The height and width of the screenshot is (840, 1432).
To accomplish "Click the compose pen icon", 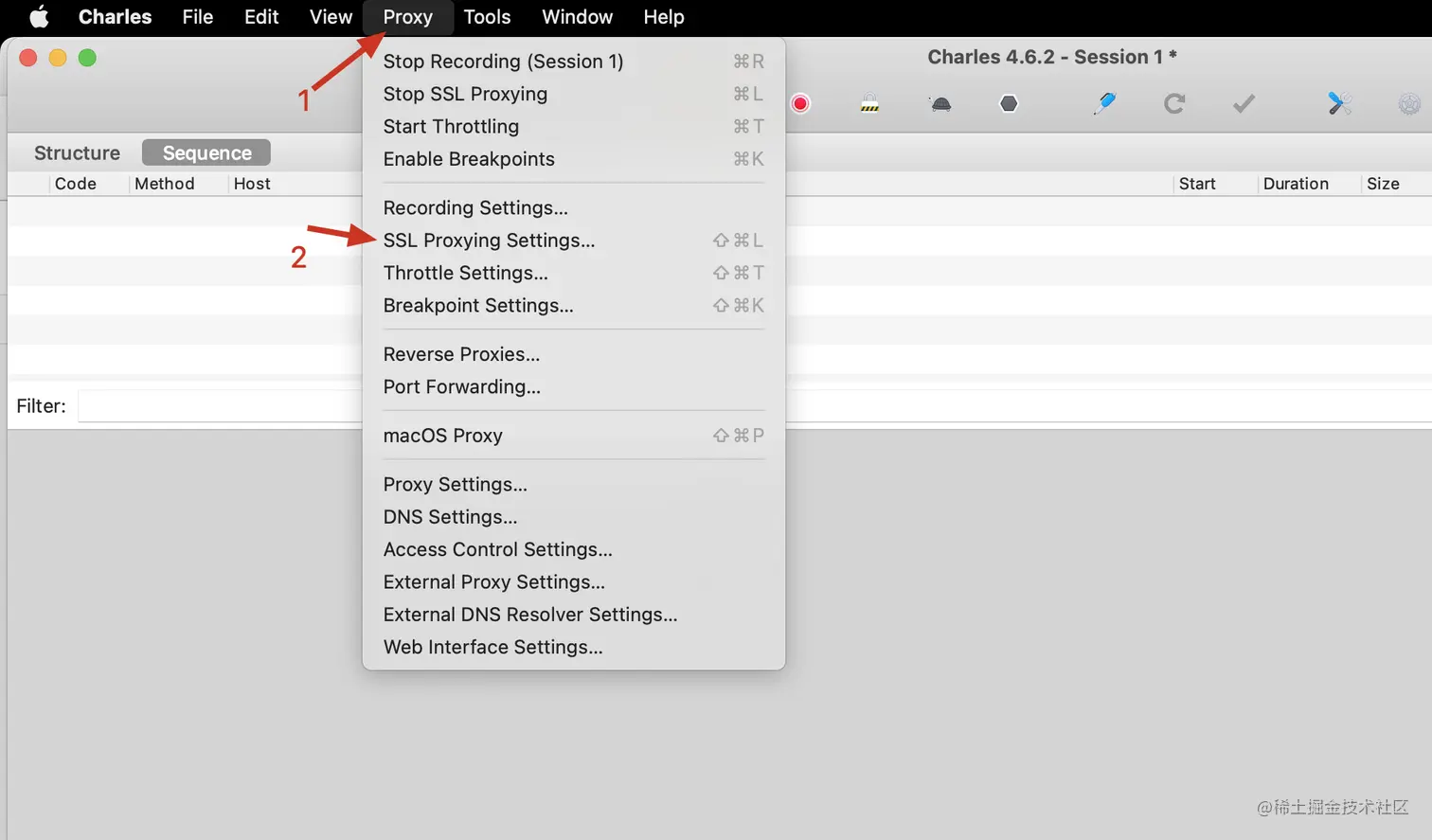I will (1104, 103).
